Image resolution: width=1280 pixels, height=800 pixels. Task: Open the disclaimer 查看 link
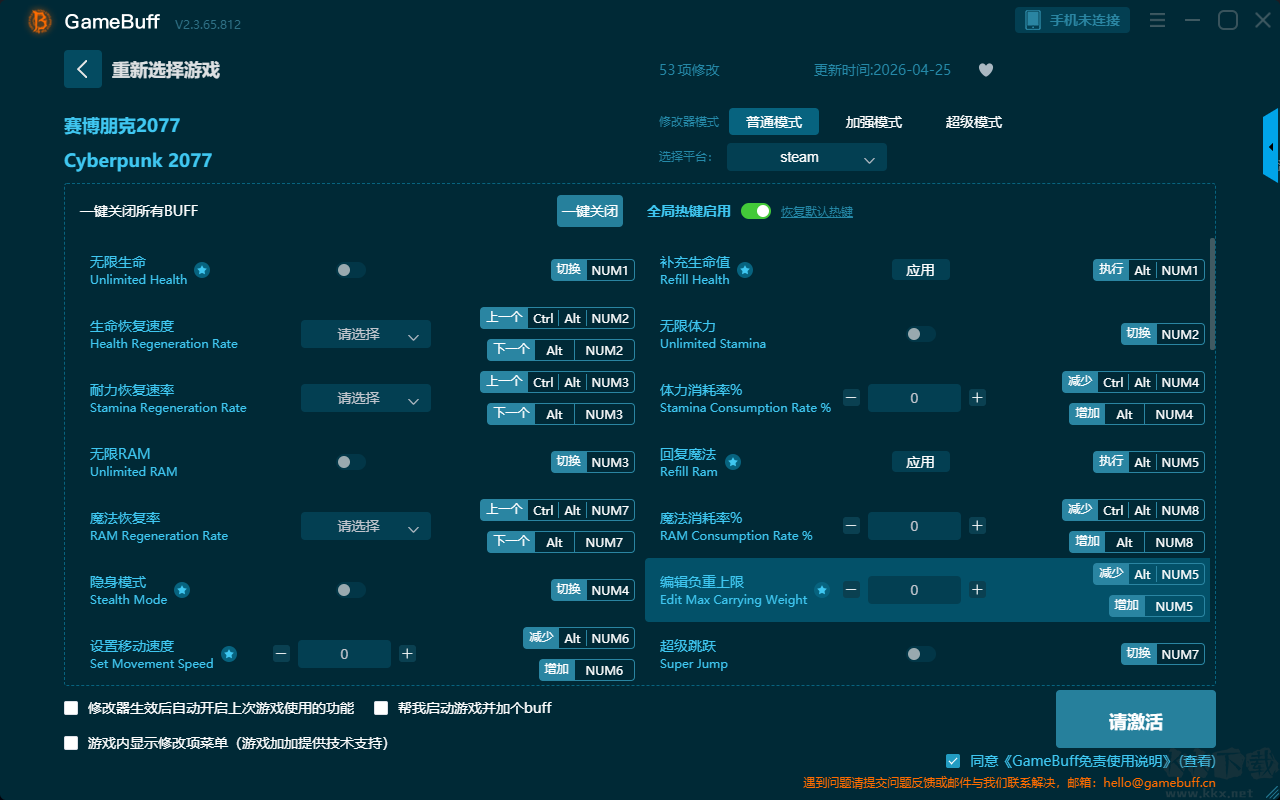tap(1199, 761)
